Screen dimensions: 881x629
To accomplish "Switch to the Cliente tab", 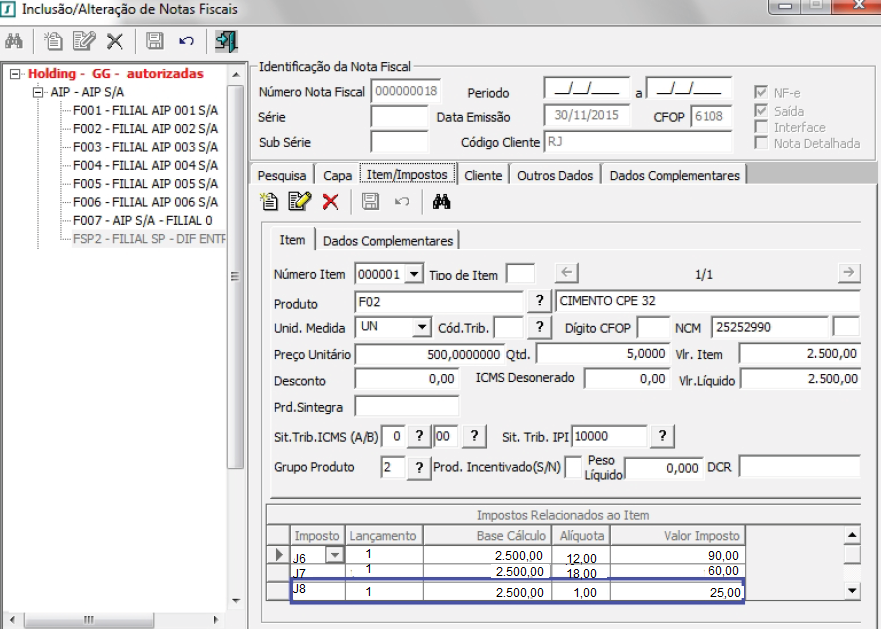I will [483, 175].
